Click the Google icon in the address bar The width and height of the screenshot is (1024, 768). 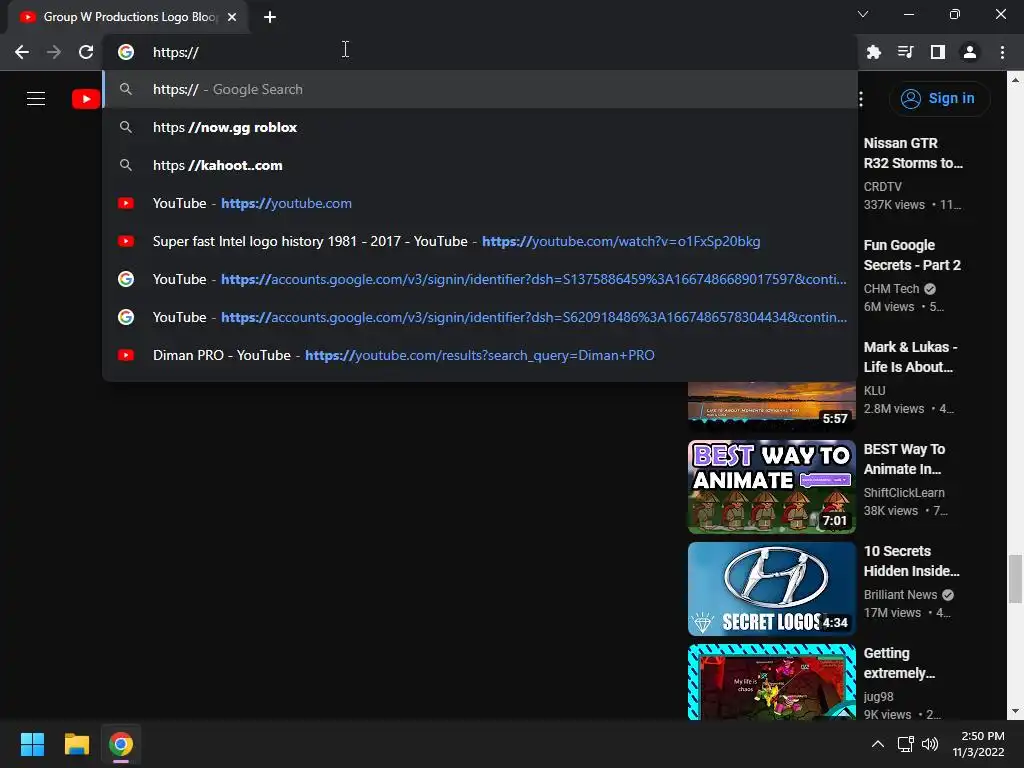[126, 52]
